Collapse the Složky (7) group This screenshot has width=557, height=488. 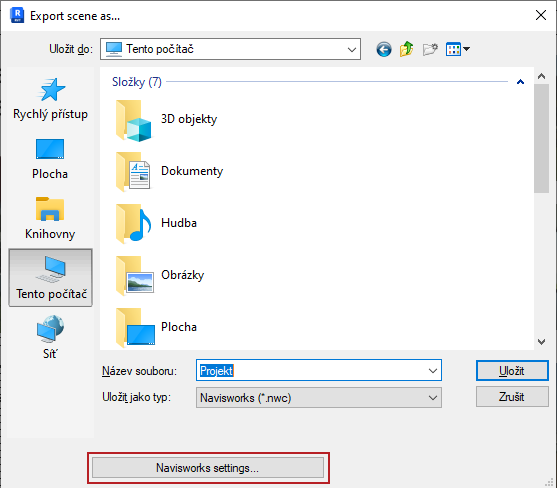520,82
